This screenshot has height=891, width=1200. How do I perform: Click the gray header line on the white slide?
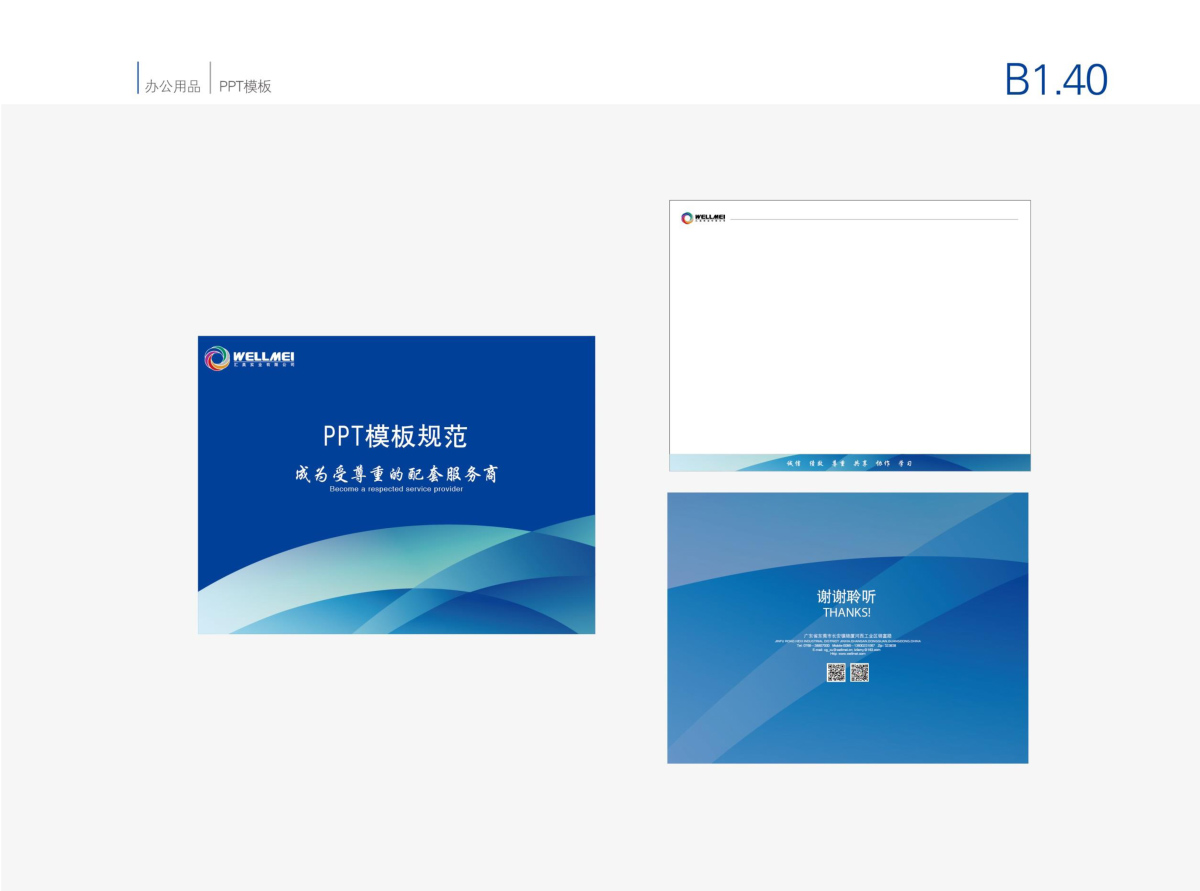click(873, 219)
